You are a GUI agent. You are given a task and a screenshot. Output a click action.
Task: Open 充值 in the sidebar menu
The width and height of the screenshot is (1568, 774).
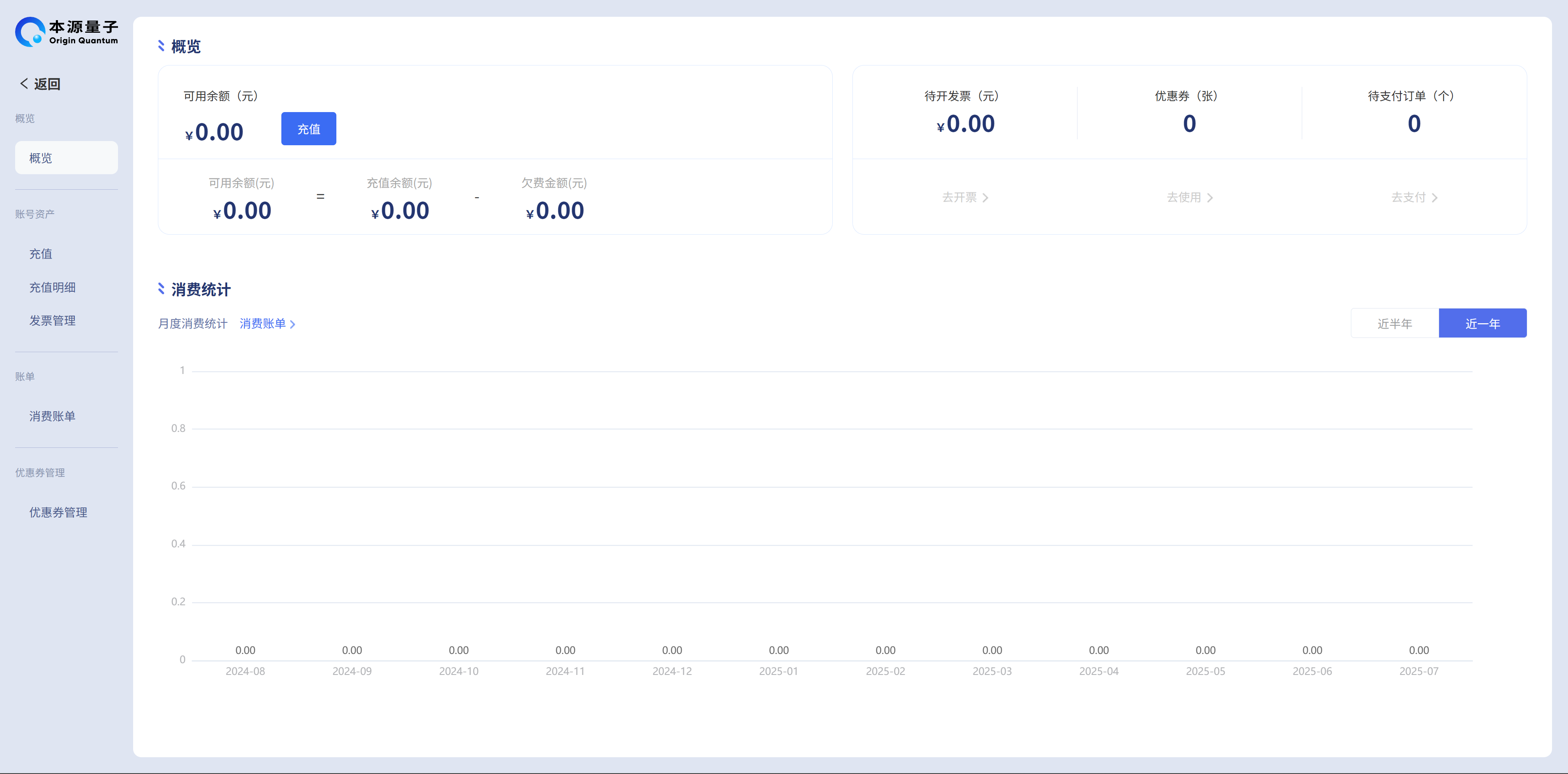pos(41,254)
